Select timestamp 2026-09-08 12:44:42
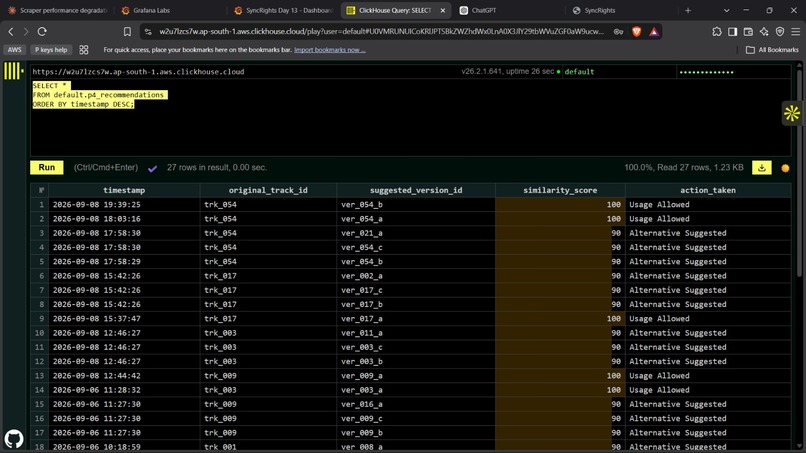 [x=124, y=375]
